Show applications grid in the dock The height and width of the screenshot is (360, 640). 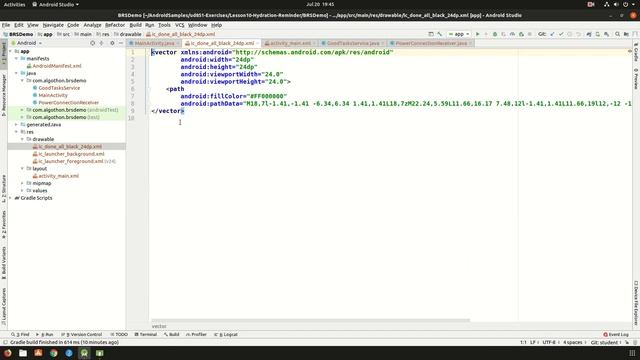click(x=632, y=353)
